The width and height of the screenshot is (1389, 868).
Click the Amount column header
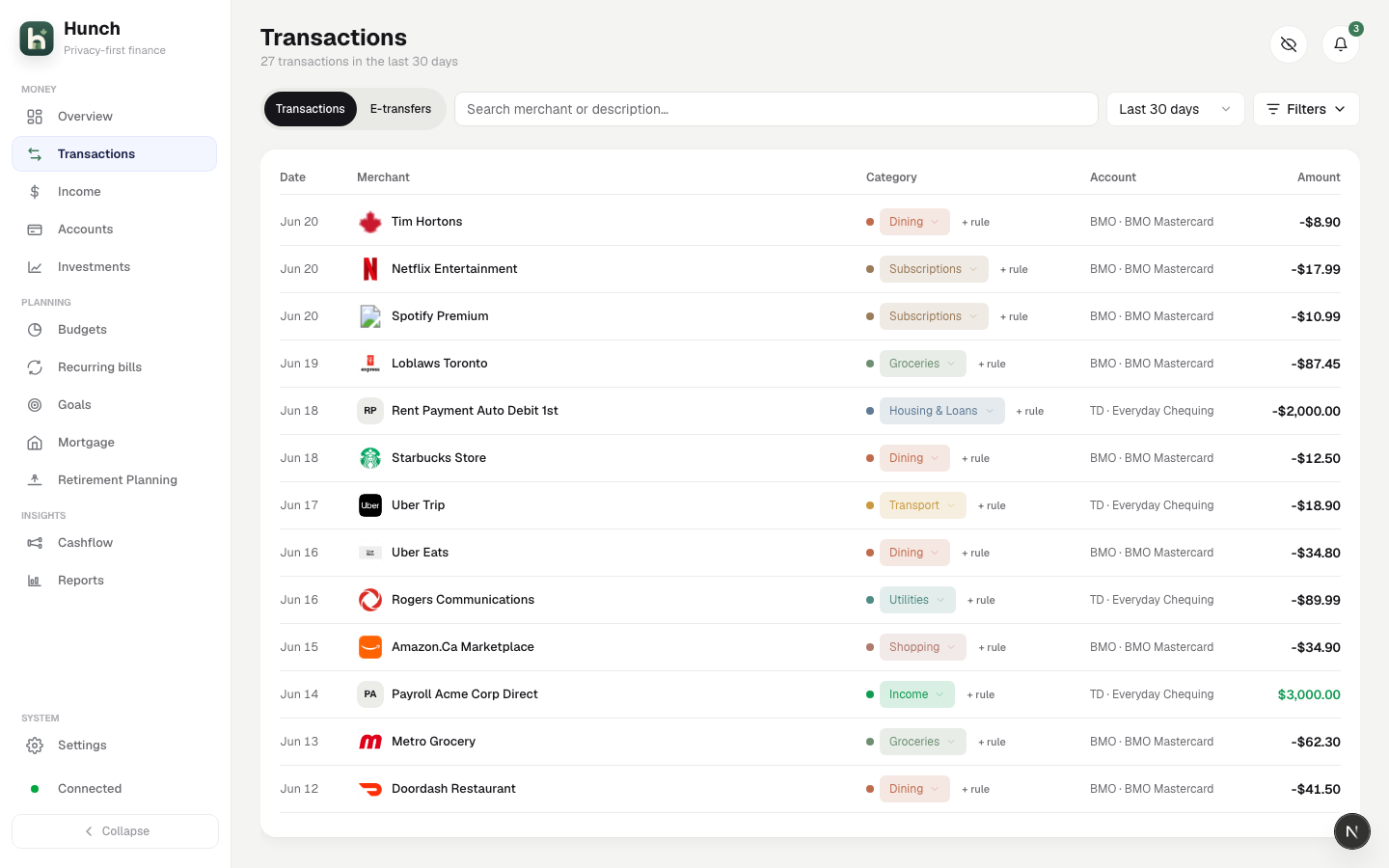coord(1319,177)
